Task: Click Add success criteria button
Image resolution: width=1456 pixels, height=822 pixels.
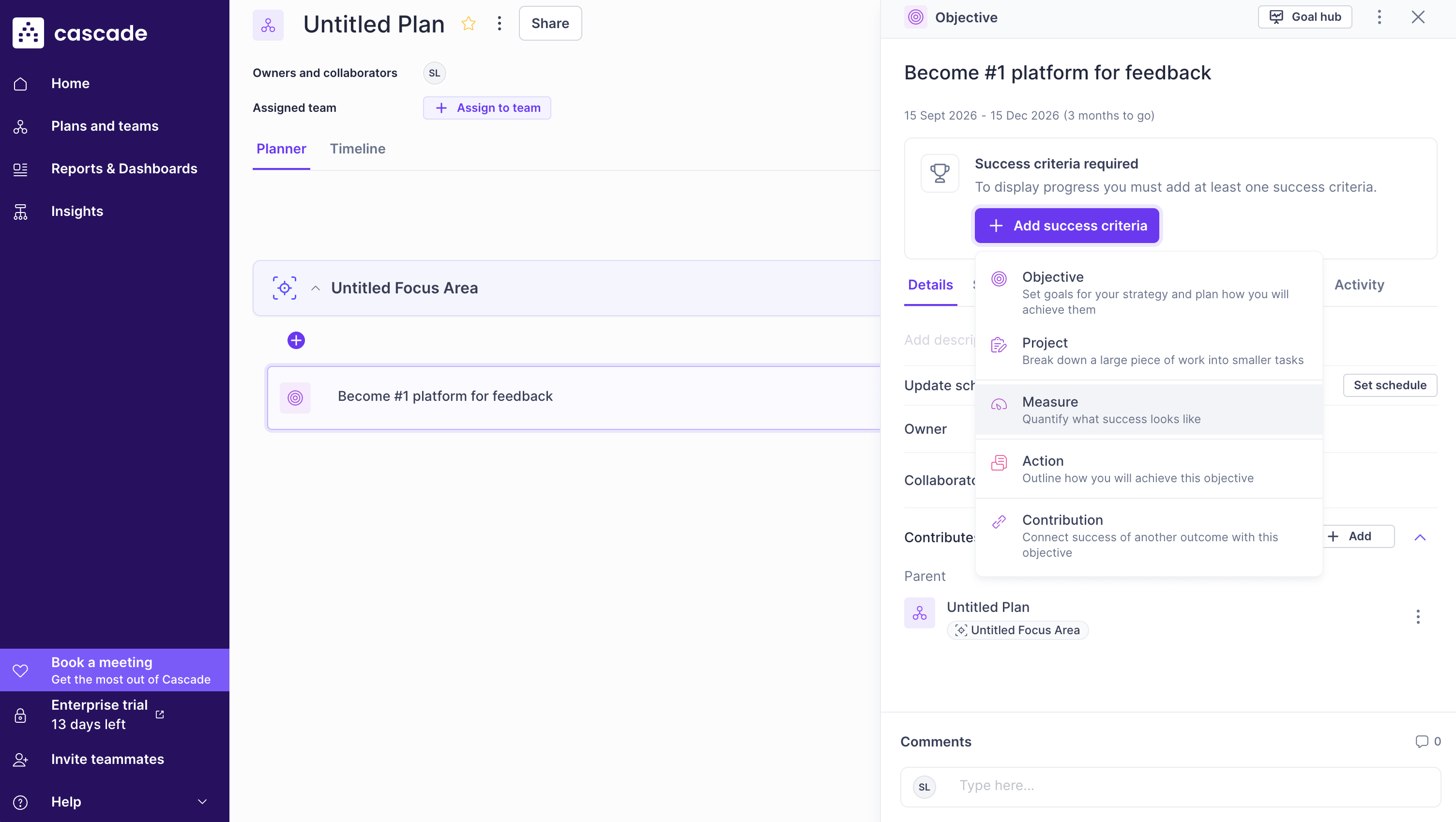Action: [1066, 226]
